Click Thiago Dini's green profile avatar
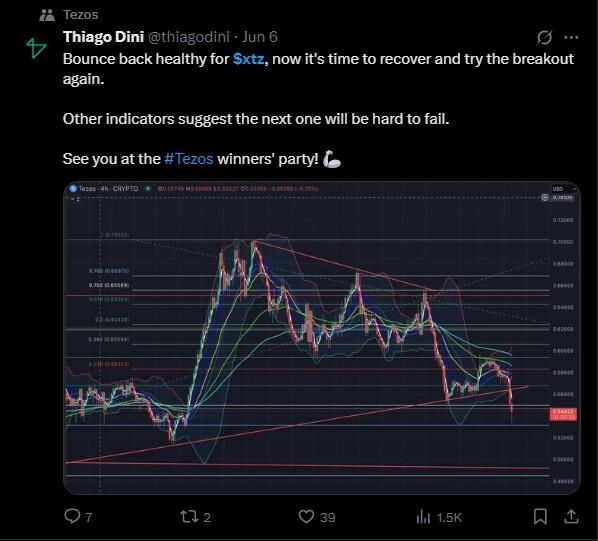Viewport: 598px width, 541px height. click(36, 48)
